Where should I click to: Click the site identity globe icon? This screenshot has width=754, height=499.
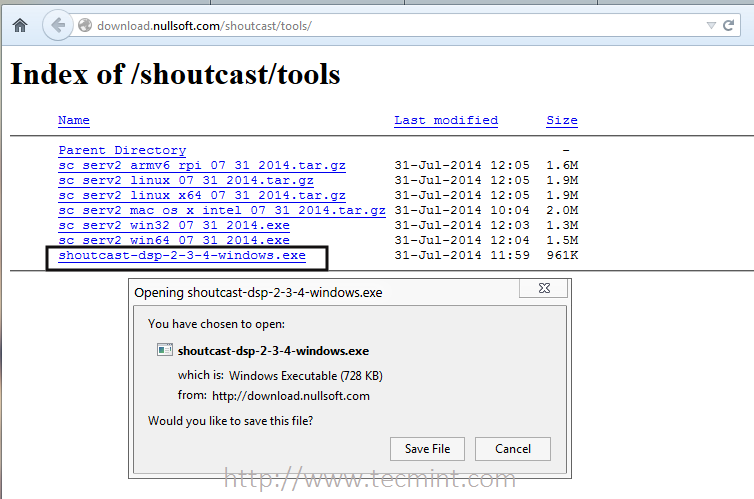[x=85, y=25]
